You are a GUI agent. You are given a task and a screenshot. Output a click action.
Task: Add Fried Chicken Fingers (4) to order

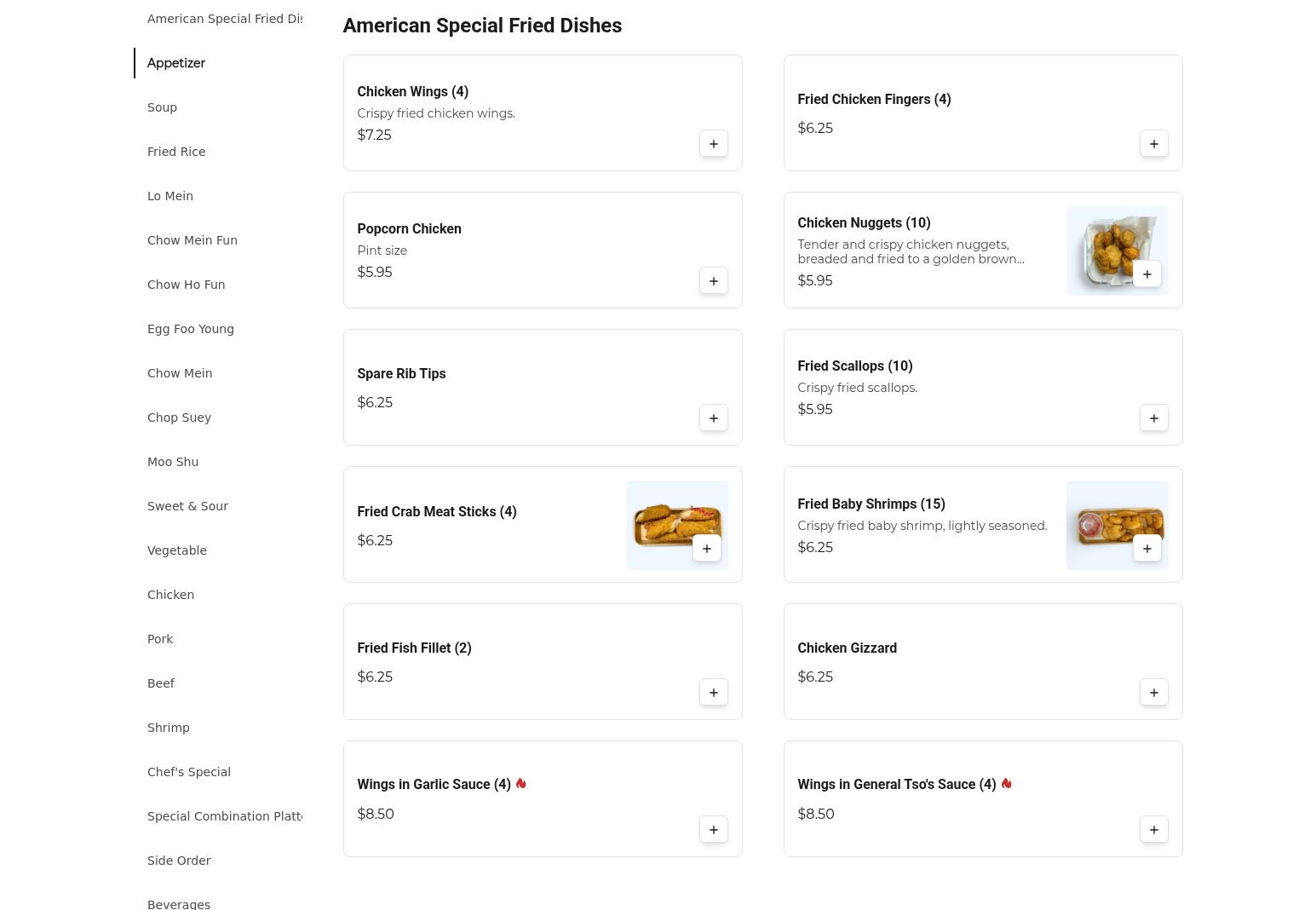coord(1153,144)
